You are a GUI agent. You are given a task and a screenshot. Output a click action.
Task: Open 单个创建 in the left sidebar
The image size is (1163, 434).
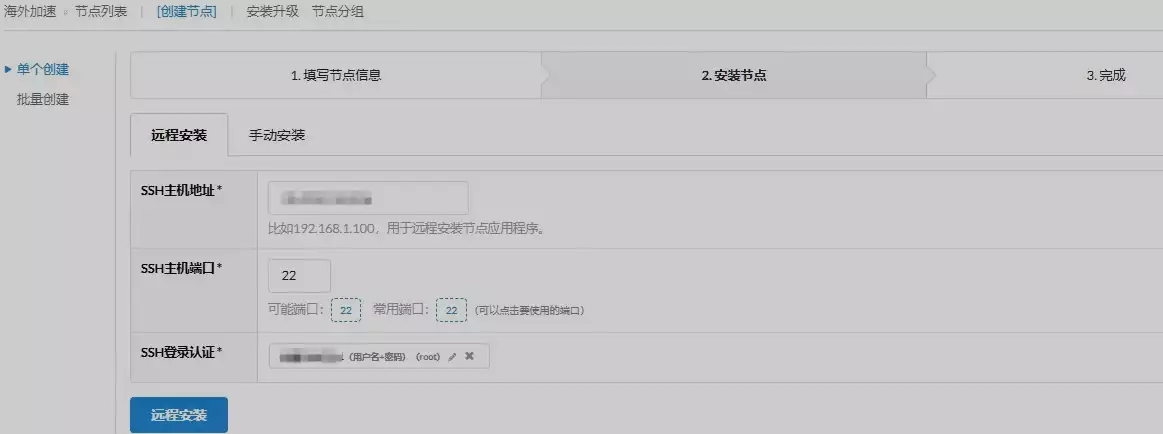click(43, 69)
